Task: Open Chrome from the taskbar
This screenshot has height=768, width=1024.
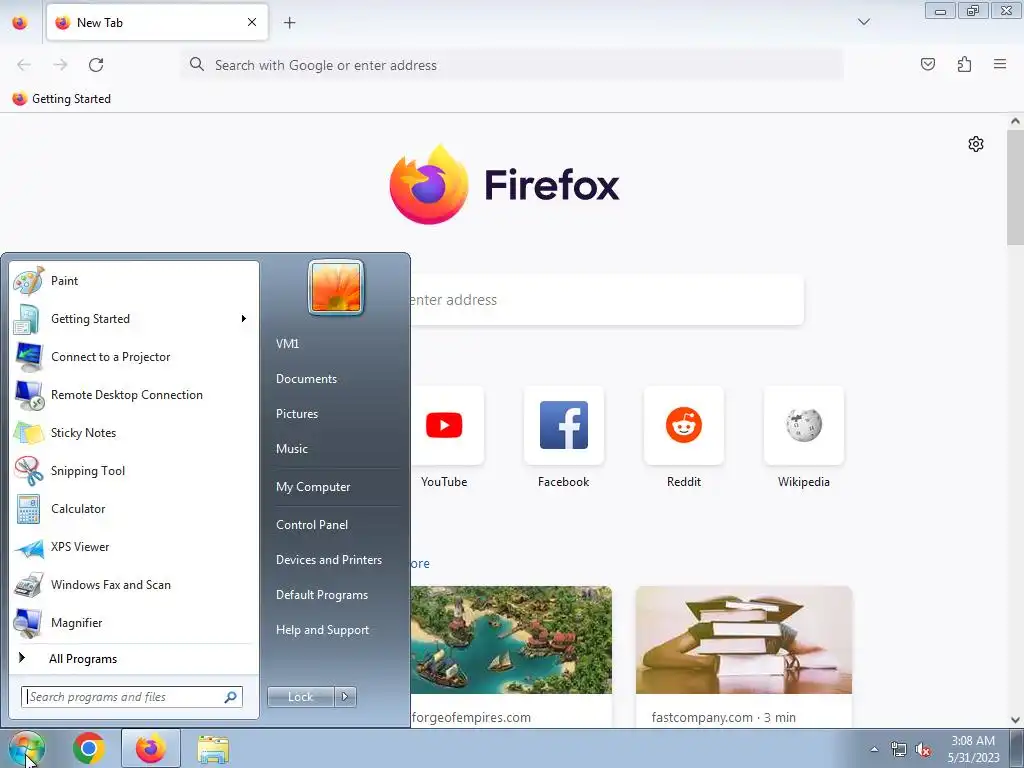Action: (89, 748)
